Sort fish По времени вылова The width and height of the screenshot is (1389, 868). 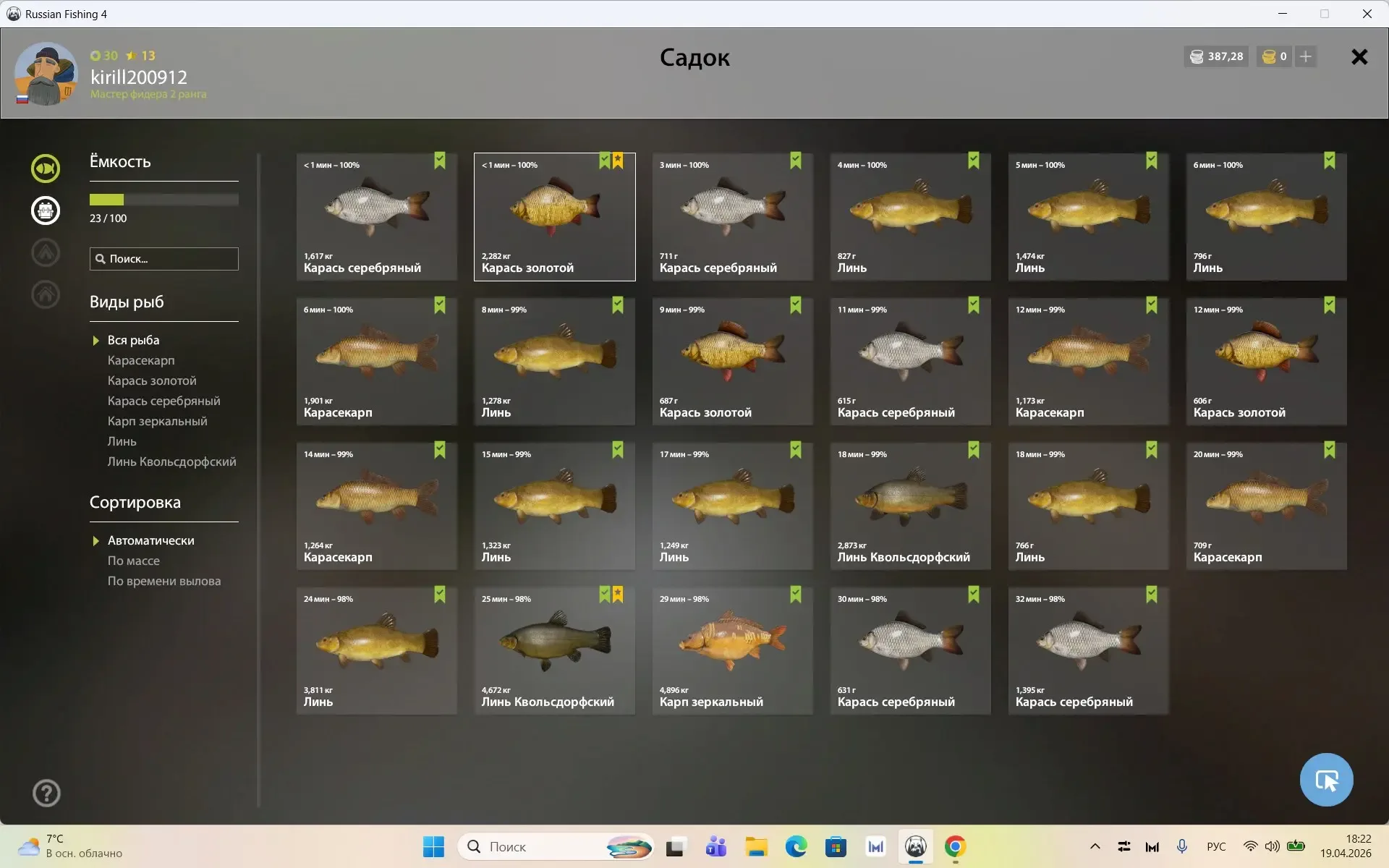point(163,581)
